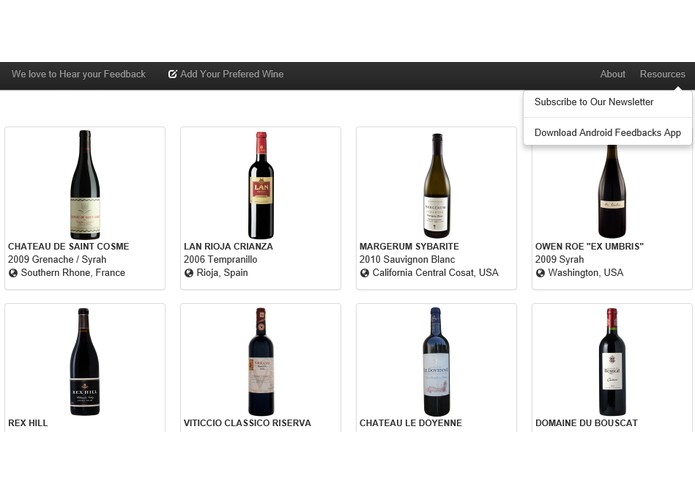Open the About nav item
This screenshot has width=695, height=494.
[x=613, y=74]
